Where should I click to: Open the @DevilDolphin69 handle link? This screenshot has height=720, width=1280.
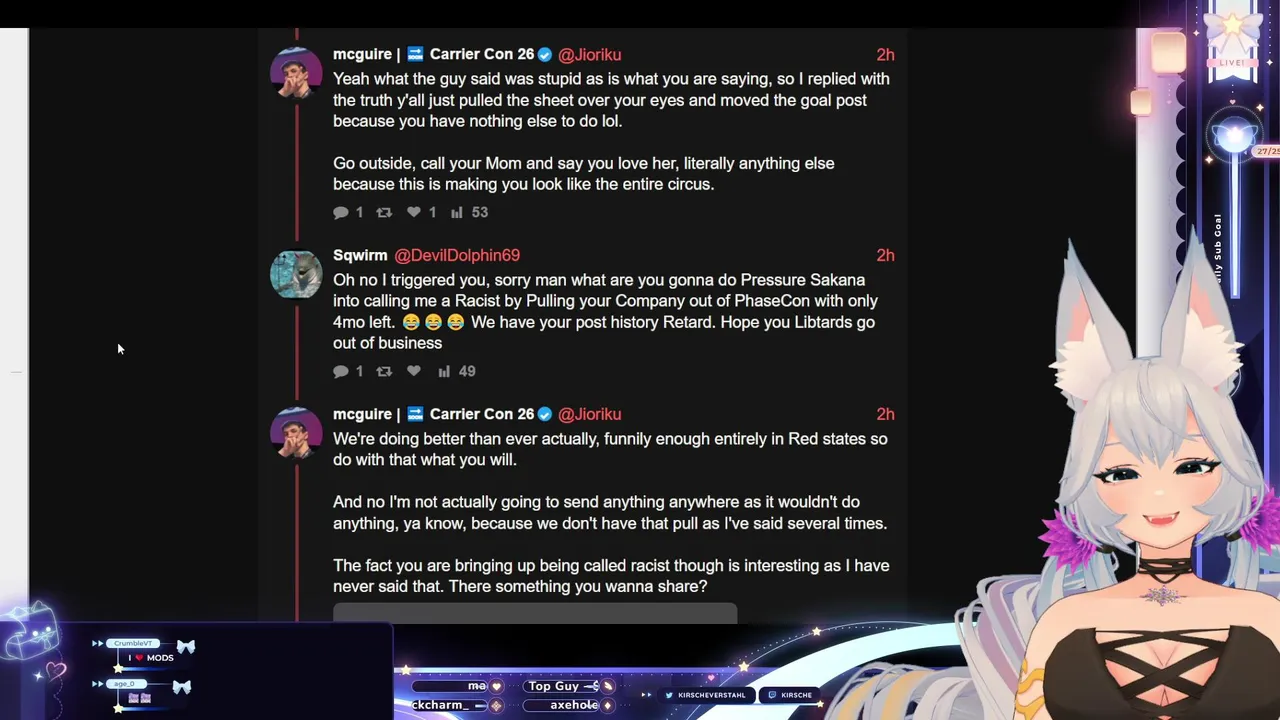(x=457, y=255)
